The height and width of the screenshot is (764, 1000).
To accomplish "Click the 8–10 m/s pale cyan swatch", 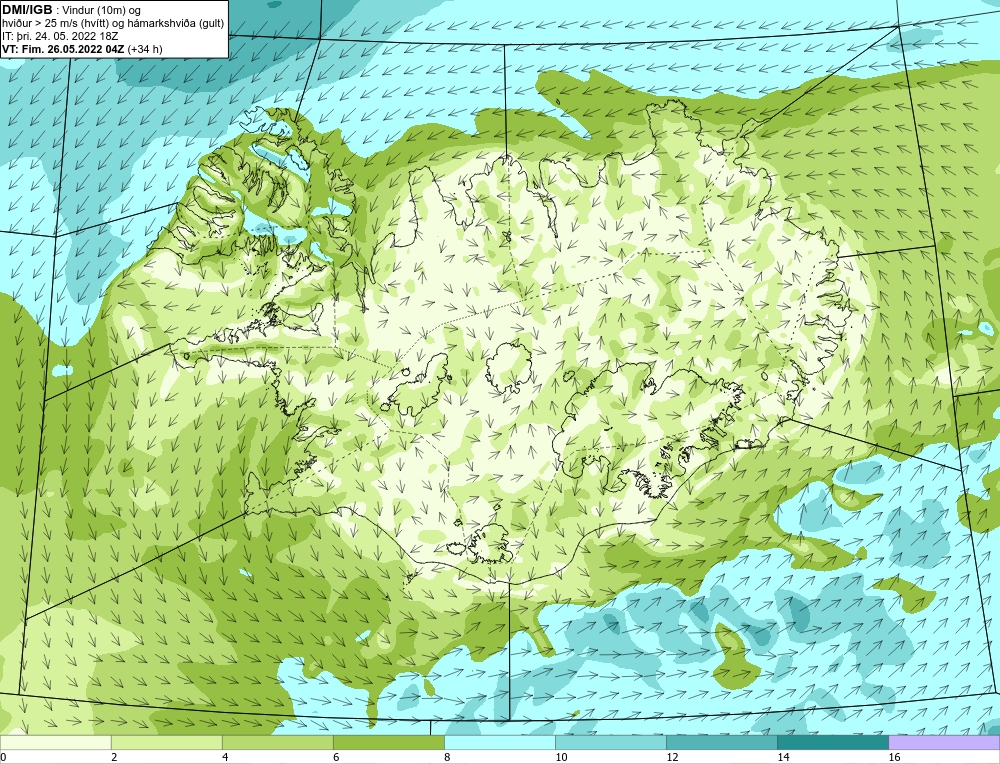I will click(499, 742).
